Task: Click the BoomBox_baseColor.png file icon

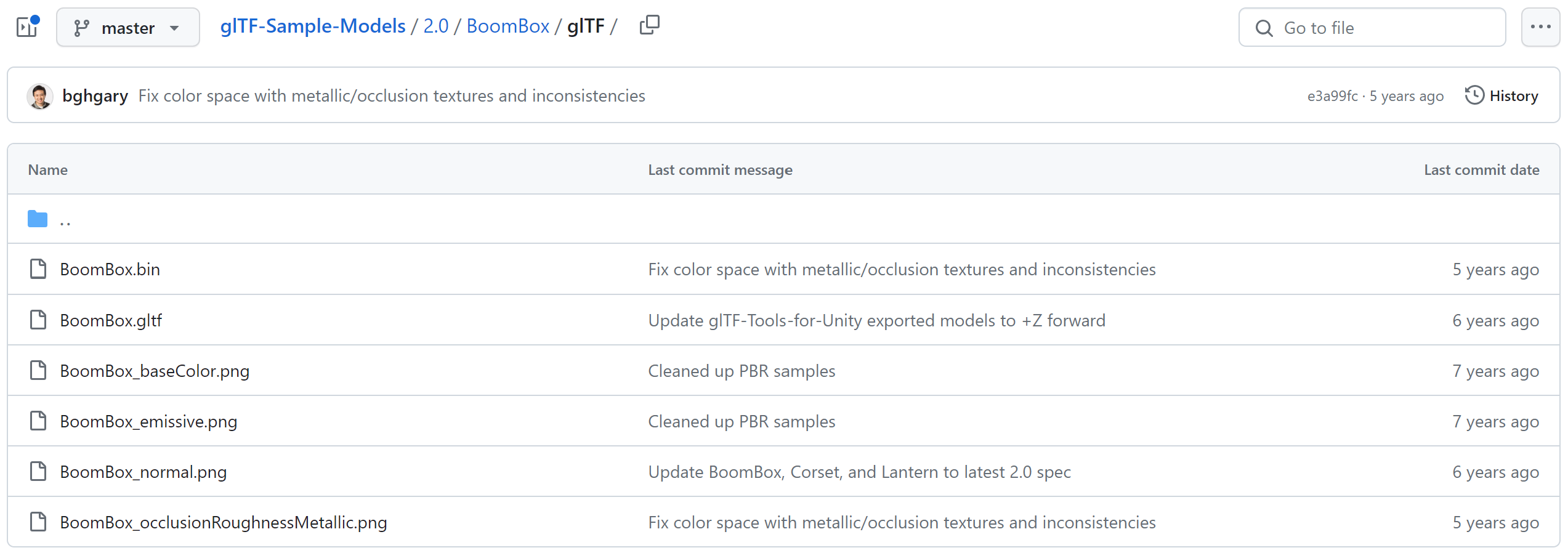Action: pos(38,371)
